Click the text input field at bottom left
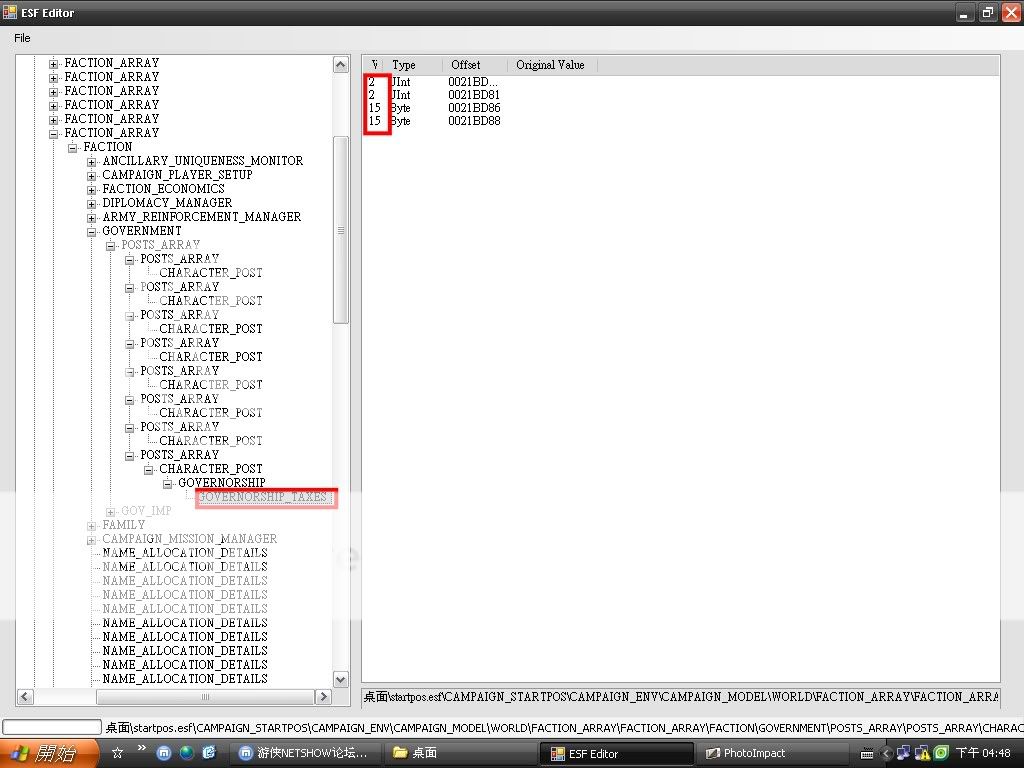The height and width of the screenshot is (768, 1024). tap(52, 727)
